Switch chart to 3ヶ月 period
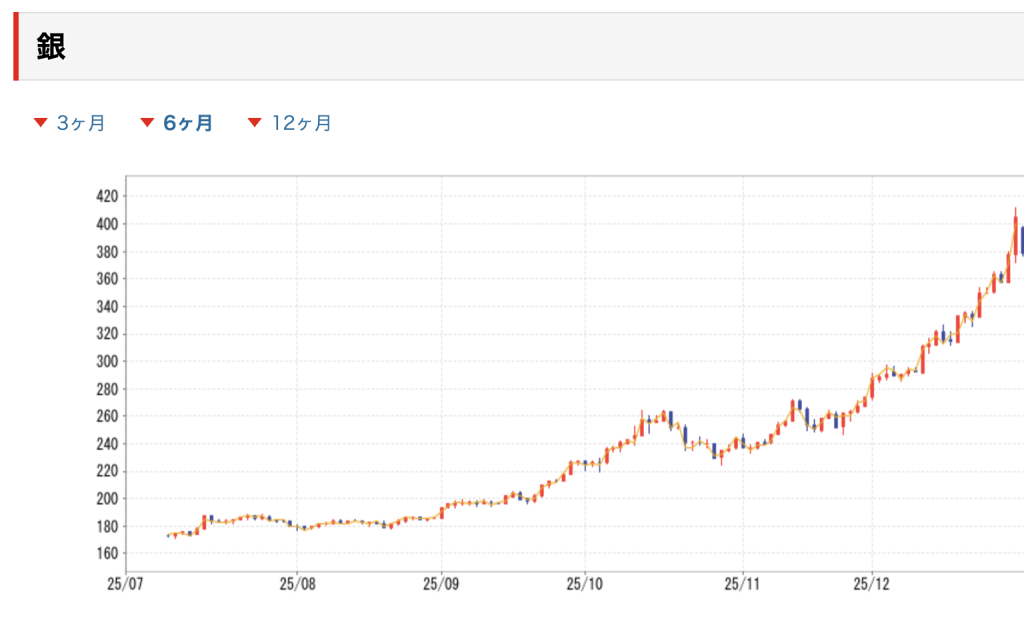This screenshot has width=1024, height=617. coord(81,123)
